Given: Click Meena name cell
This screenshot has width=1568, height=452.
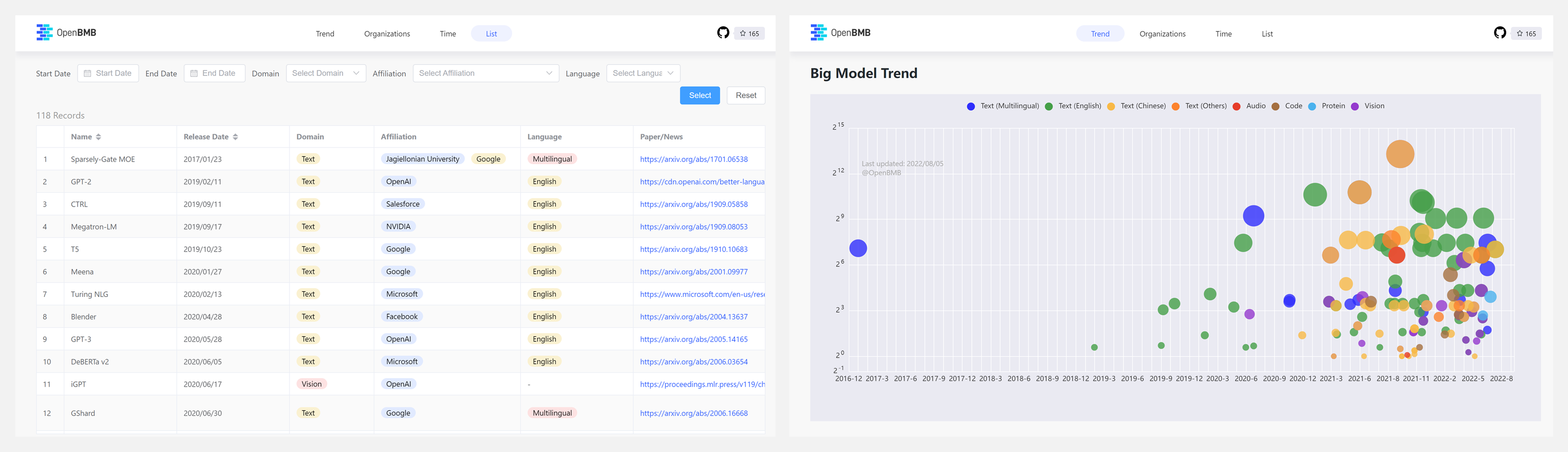Looking at the screenshot, I should coord(82,272).
